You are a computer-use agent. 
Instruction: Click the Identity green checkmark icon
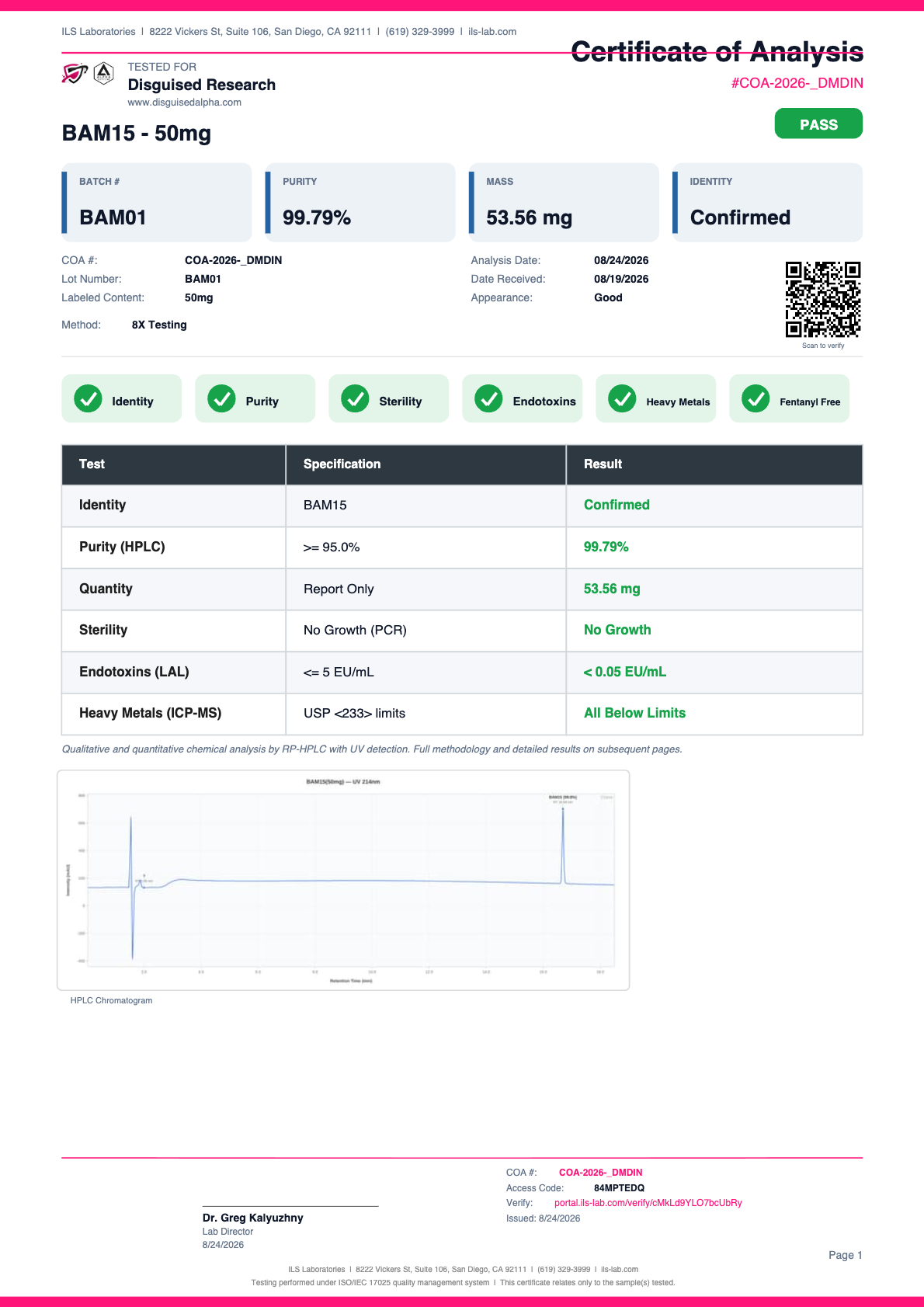pos(88,398)
